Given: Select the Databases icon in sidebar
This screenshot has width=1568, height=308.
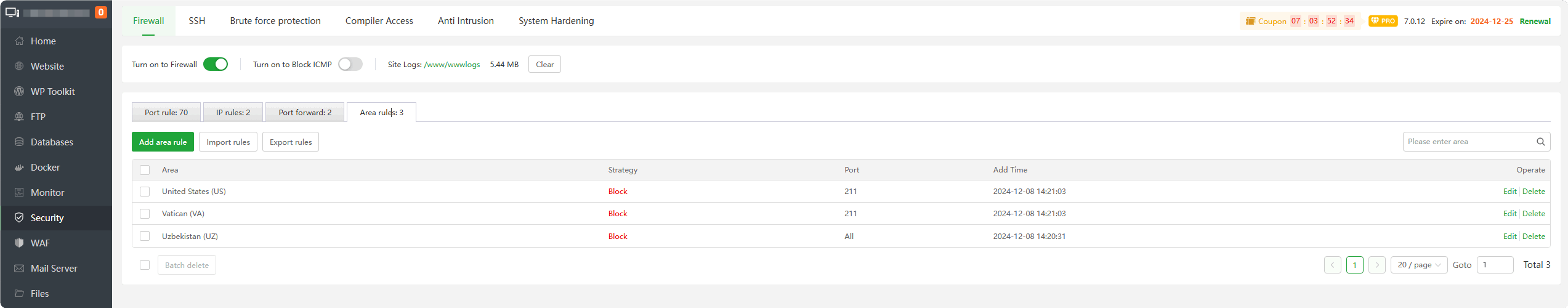Looking at the screenshot, I should [x=19, y=142].
